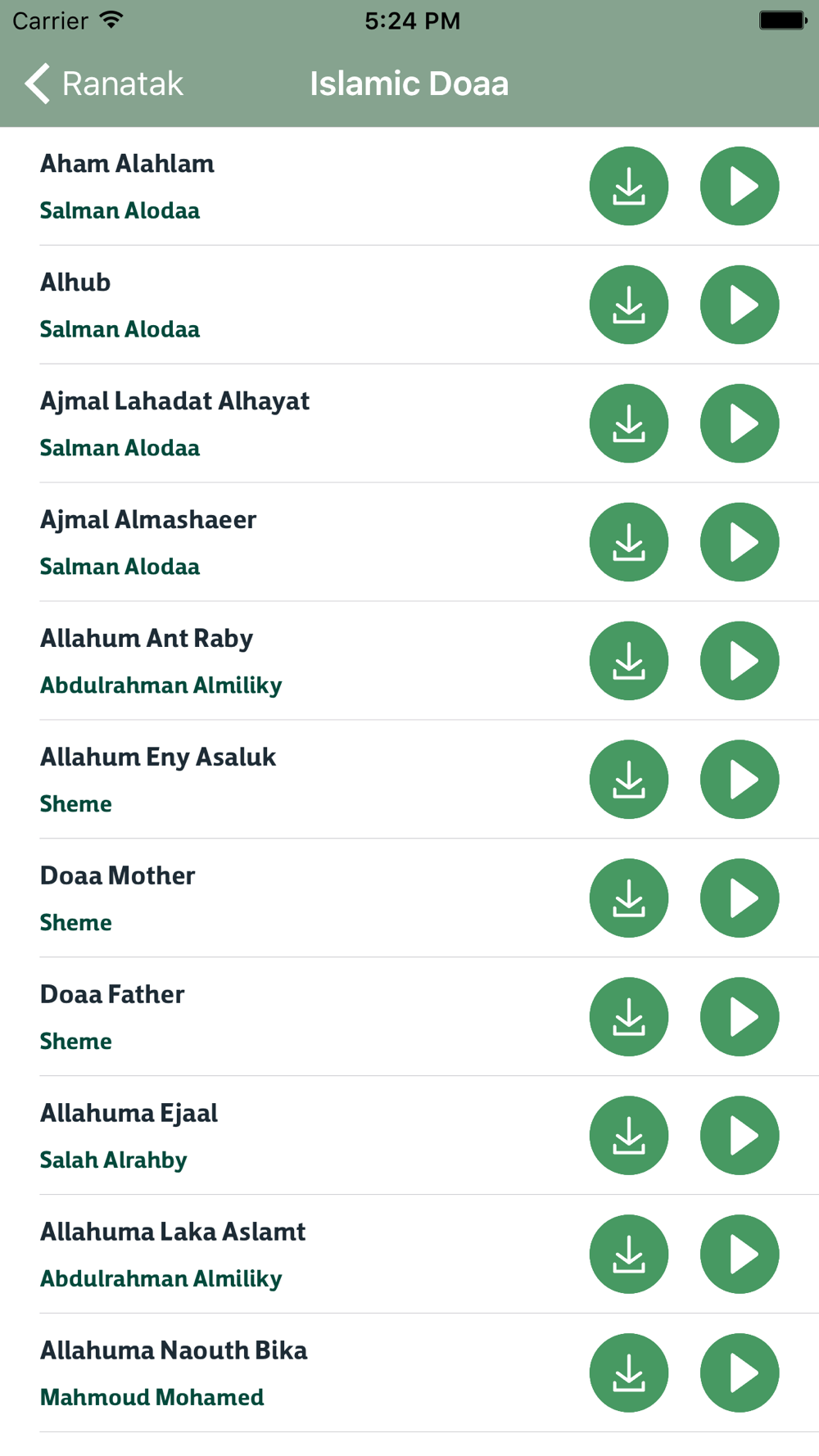Play the Doaa Mother recording
The width and height of the screenshot is (819, 1456).
740,898
